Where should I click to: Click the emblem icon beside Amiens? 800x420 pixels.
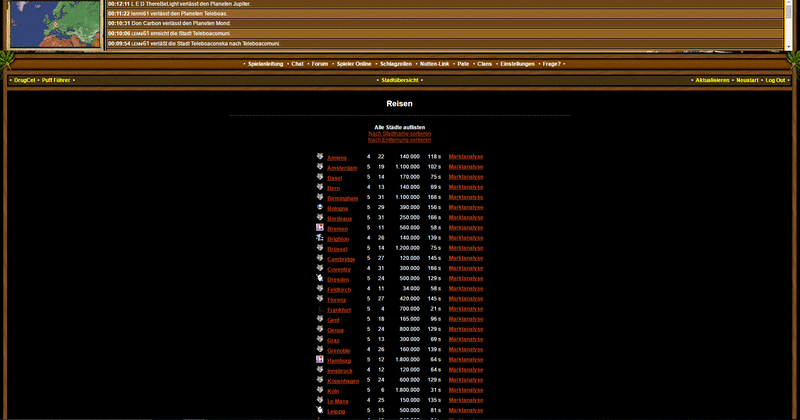pos(320,156)
